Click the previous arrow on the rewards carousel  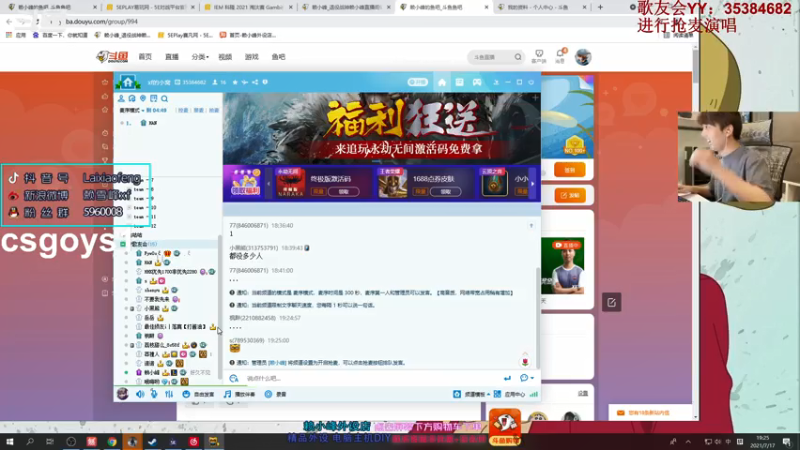269,184
